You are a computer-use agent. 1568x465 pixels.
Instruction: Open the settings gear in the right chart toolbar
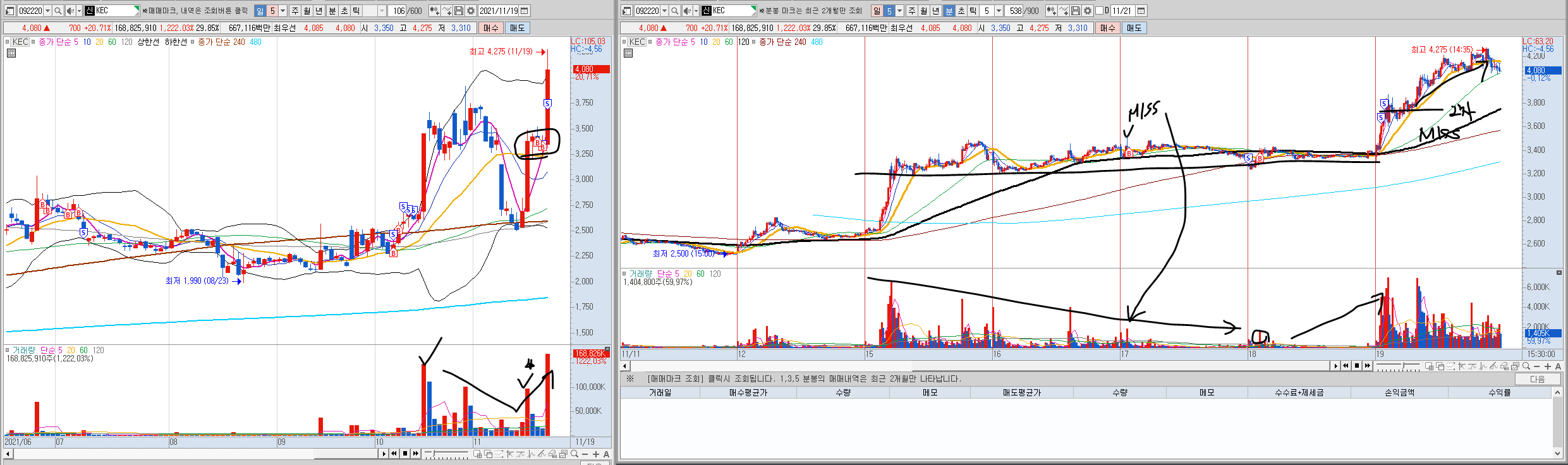tap(1087, 11)
